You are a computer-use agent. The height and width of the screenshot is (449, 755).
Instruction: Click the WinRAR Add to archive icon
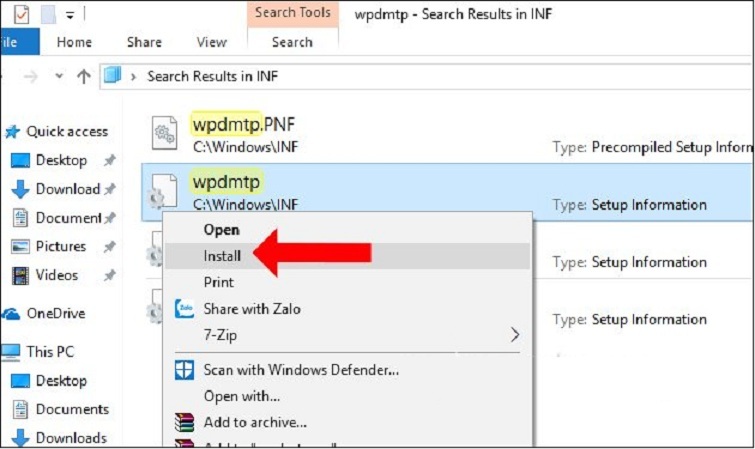click(184, 423)
